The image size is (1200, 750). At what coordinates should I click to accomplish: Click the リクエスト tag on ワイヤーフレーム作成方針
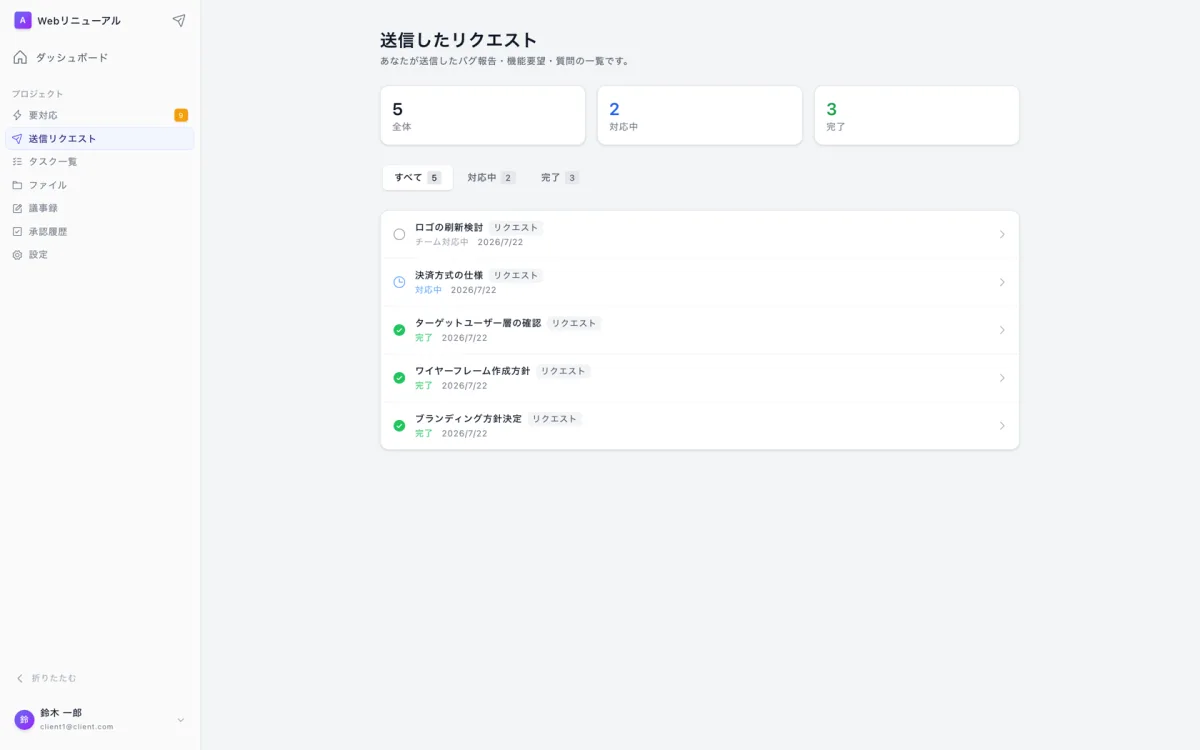[x=563, y=371]
